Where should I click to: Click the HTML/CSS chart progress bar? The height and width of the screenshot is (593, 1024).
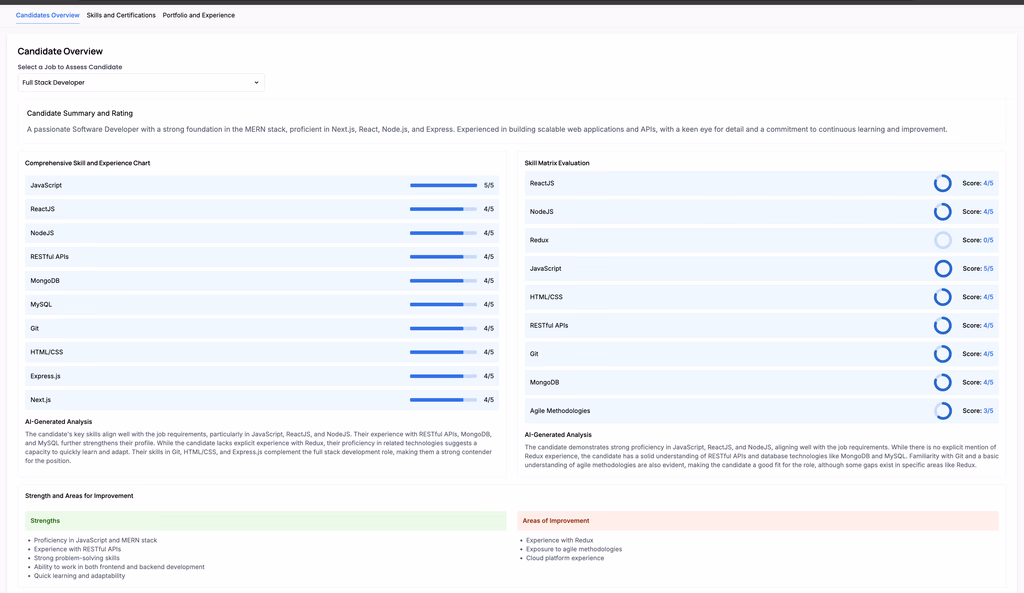click(443, 352)
